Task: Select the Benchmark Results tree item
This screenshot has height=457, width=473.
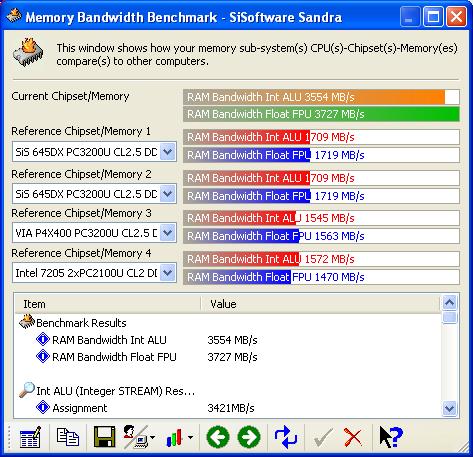Action: pos(81,323)
